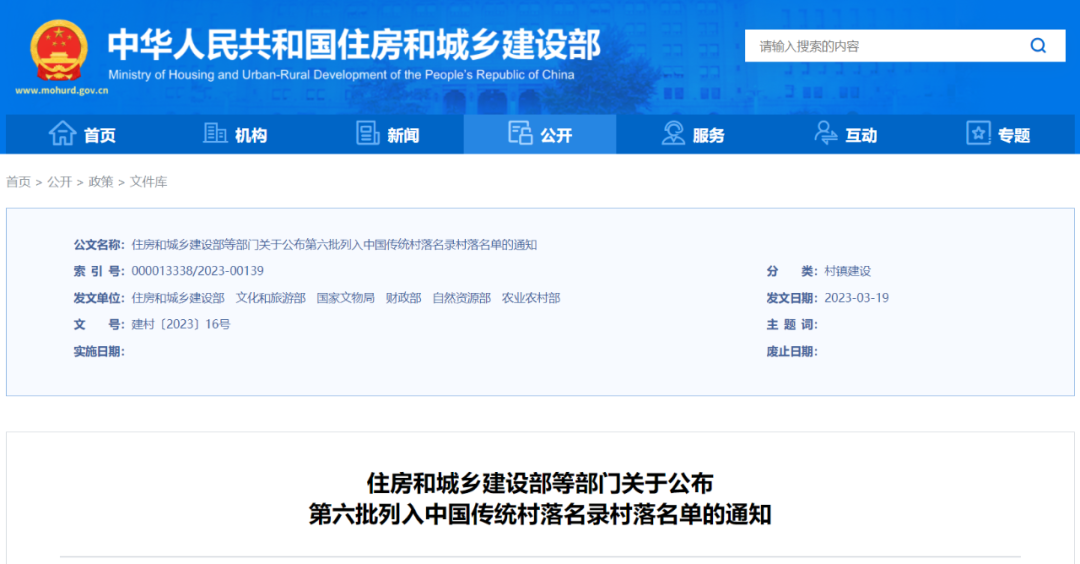Click 国家文物局 in issuing units

tap(346, 297)
